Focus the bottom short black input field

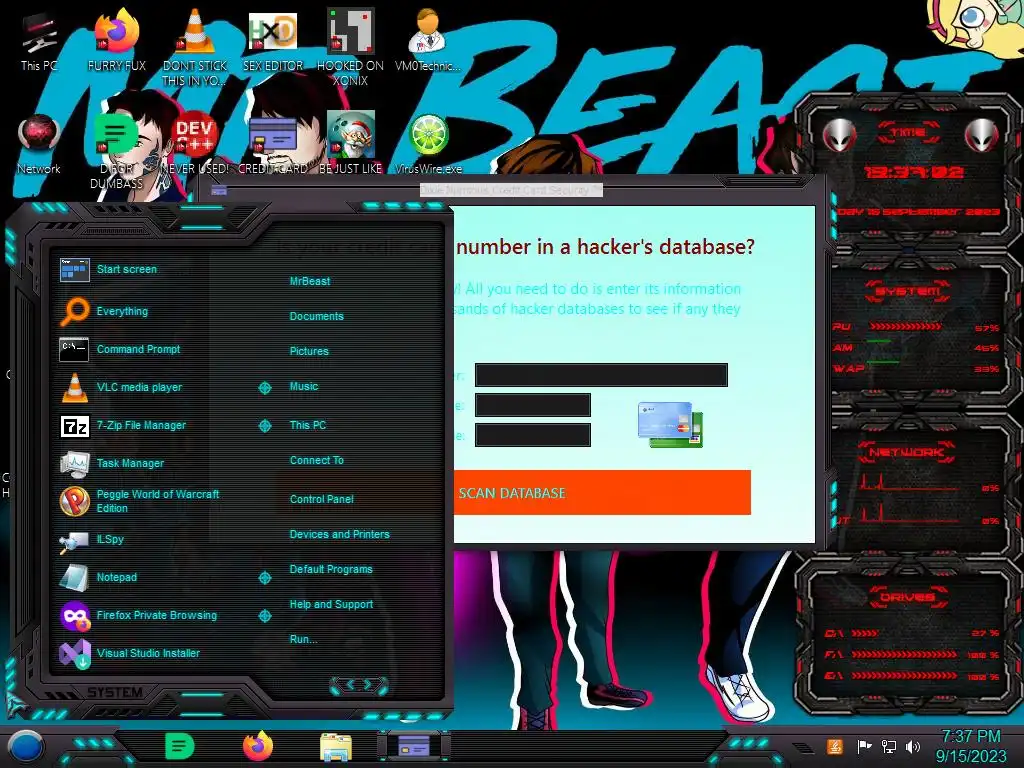(x=532, y=435)
